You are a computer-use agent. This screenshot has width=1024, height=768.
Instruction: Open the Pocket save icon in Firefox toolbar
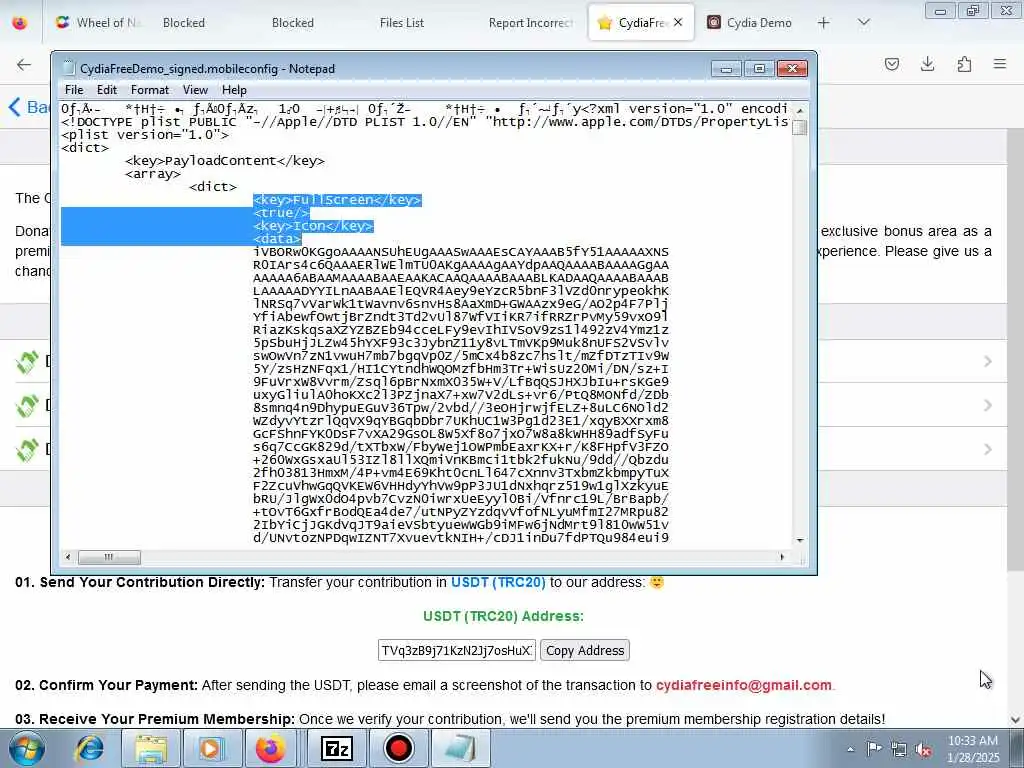pyautogui.click(x=891, y=64)
